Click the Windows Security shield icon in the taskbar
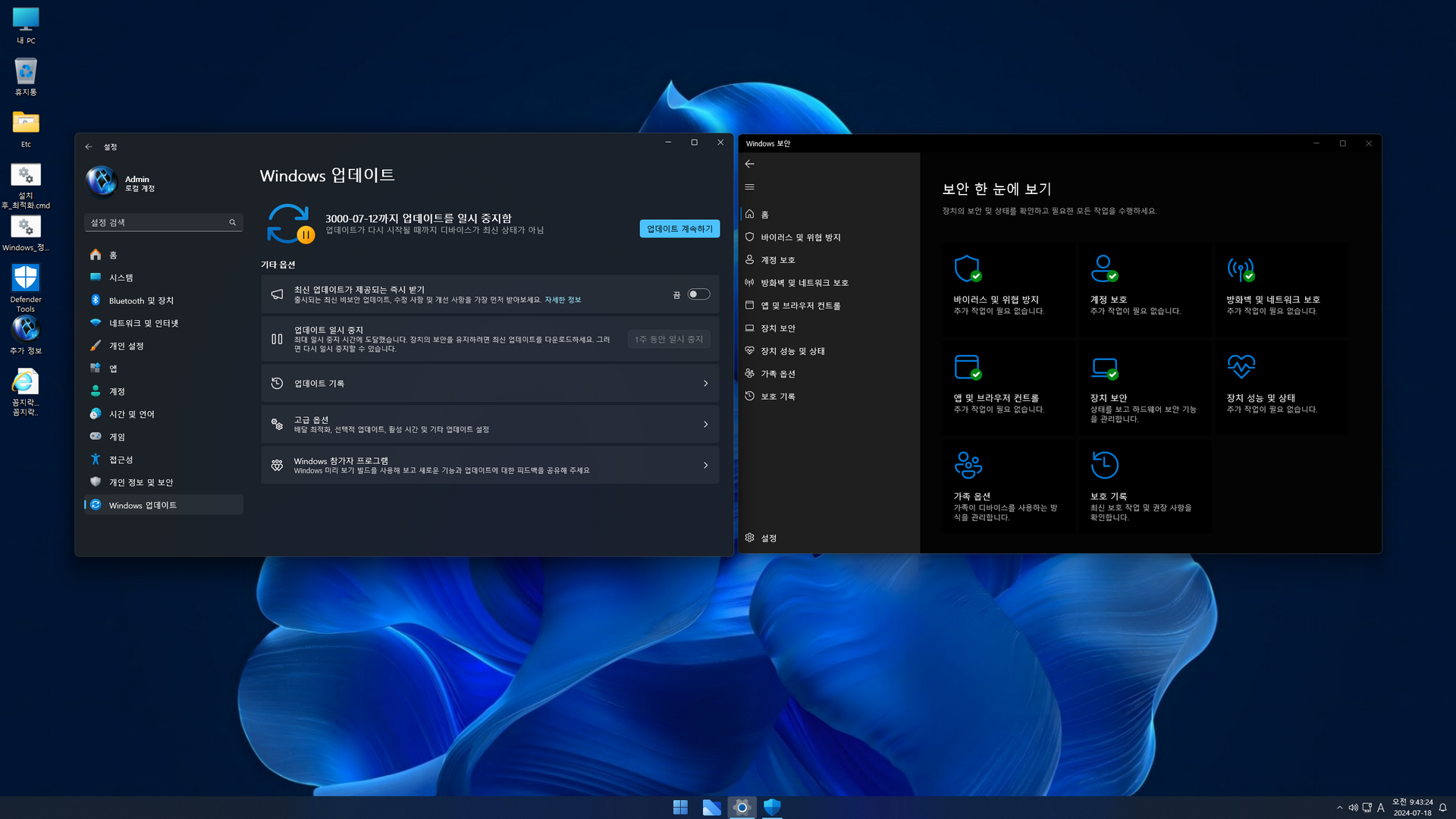The image size is (1456, 819). point(772,808)
